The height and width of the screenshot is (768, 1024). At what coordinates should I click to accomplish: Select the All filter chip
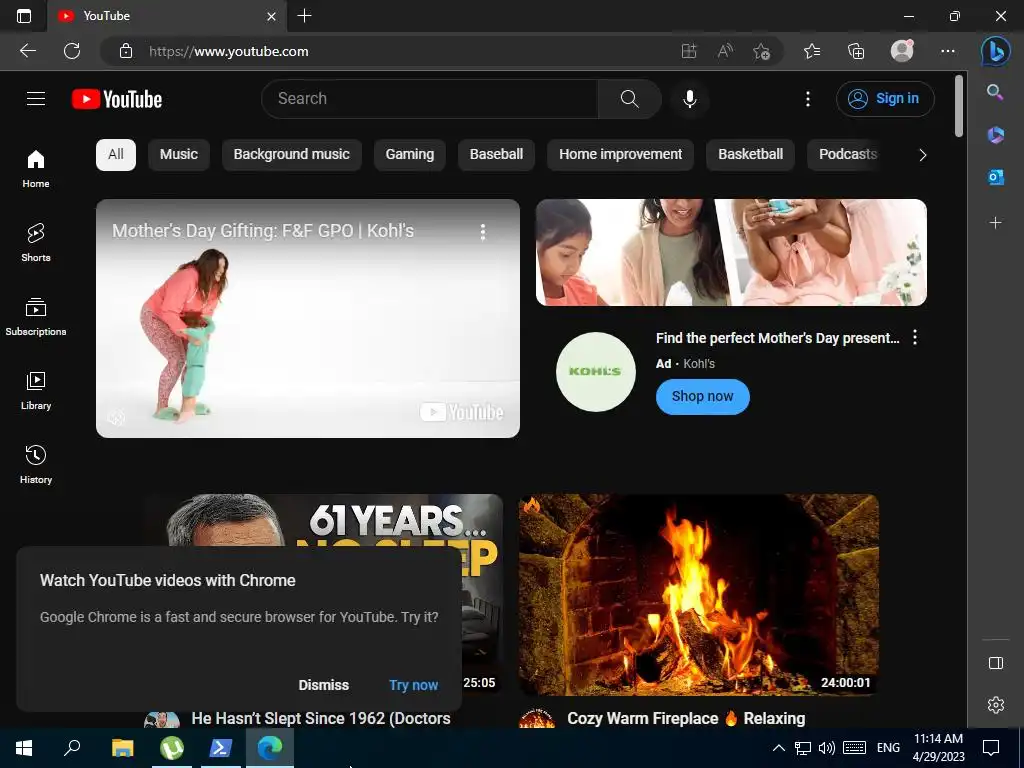coord(116,155)
